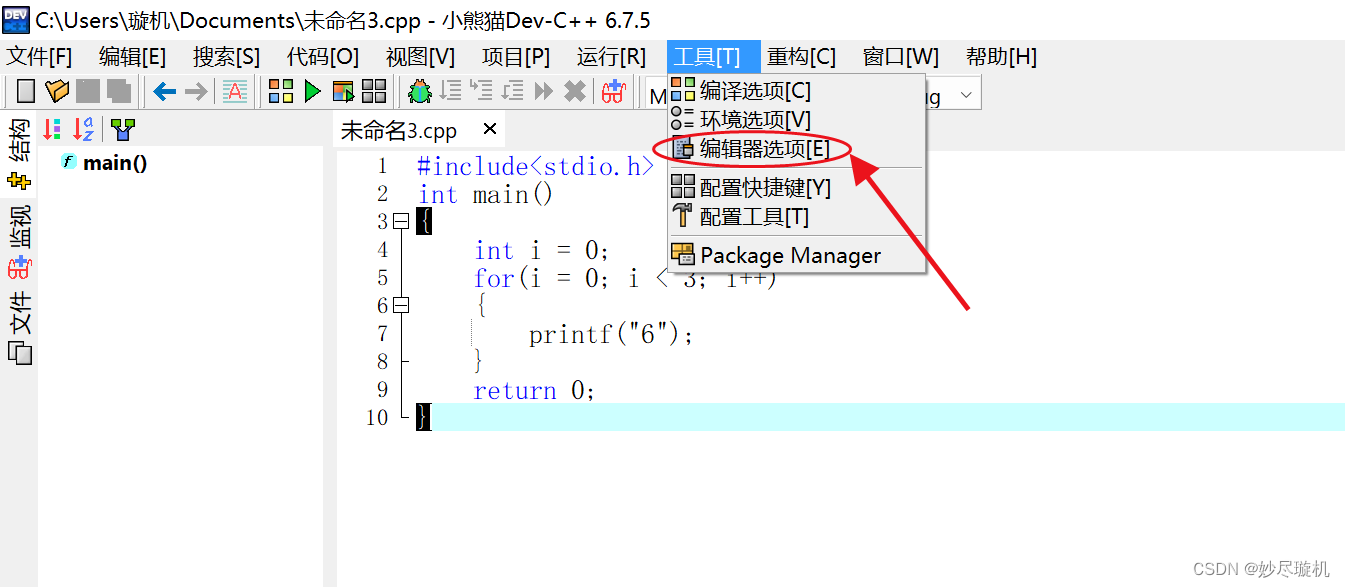Click Package Manager in the Tools menu
The width and height of the screenshot is (1345, 587).
[x=790, y=254]
